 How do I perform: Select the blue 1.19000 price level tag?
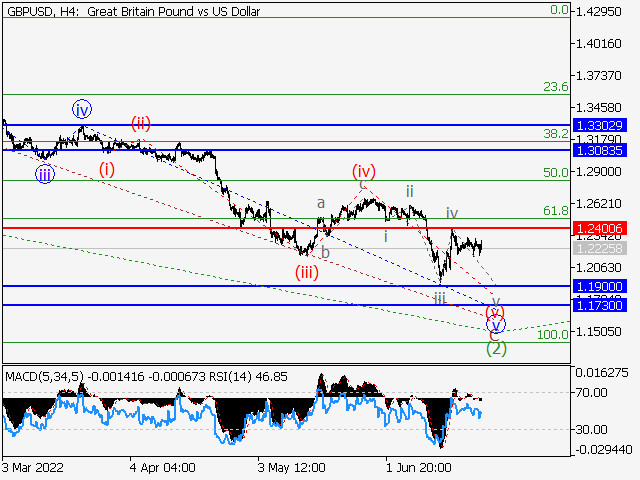[x=600, y=286]
